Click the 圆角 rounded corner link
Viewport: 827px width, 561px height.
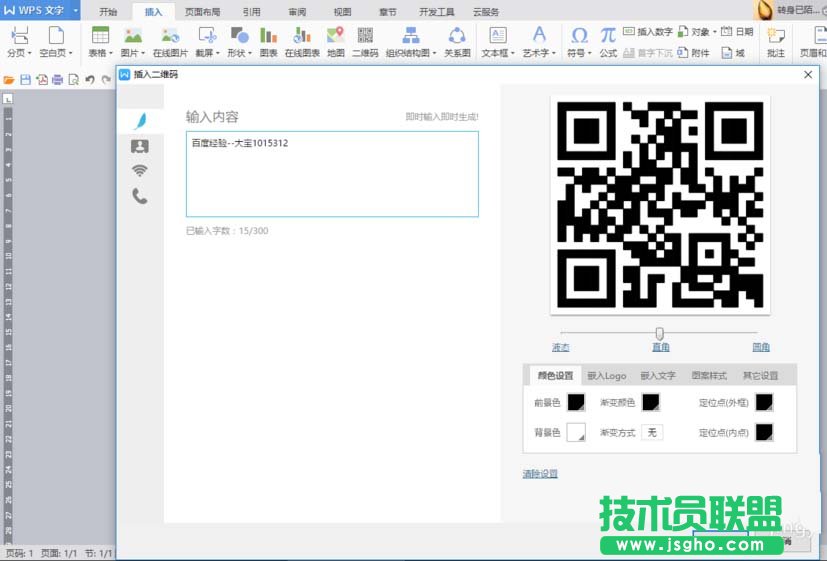tap(761, 347)
